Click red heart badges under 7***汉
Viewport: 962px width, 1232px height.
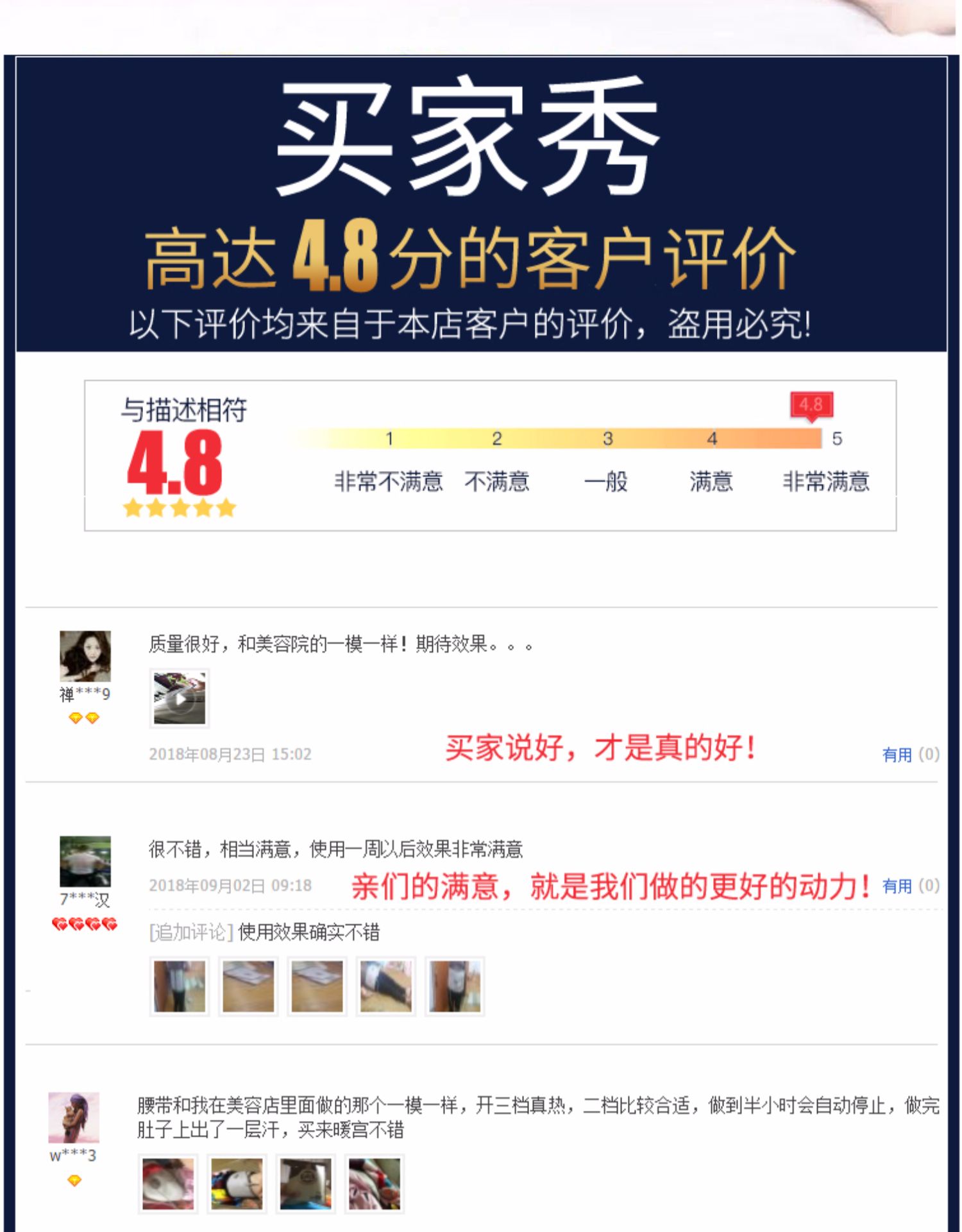(x=84, y=924)
